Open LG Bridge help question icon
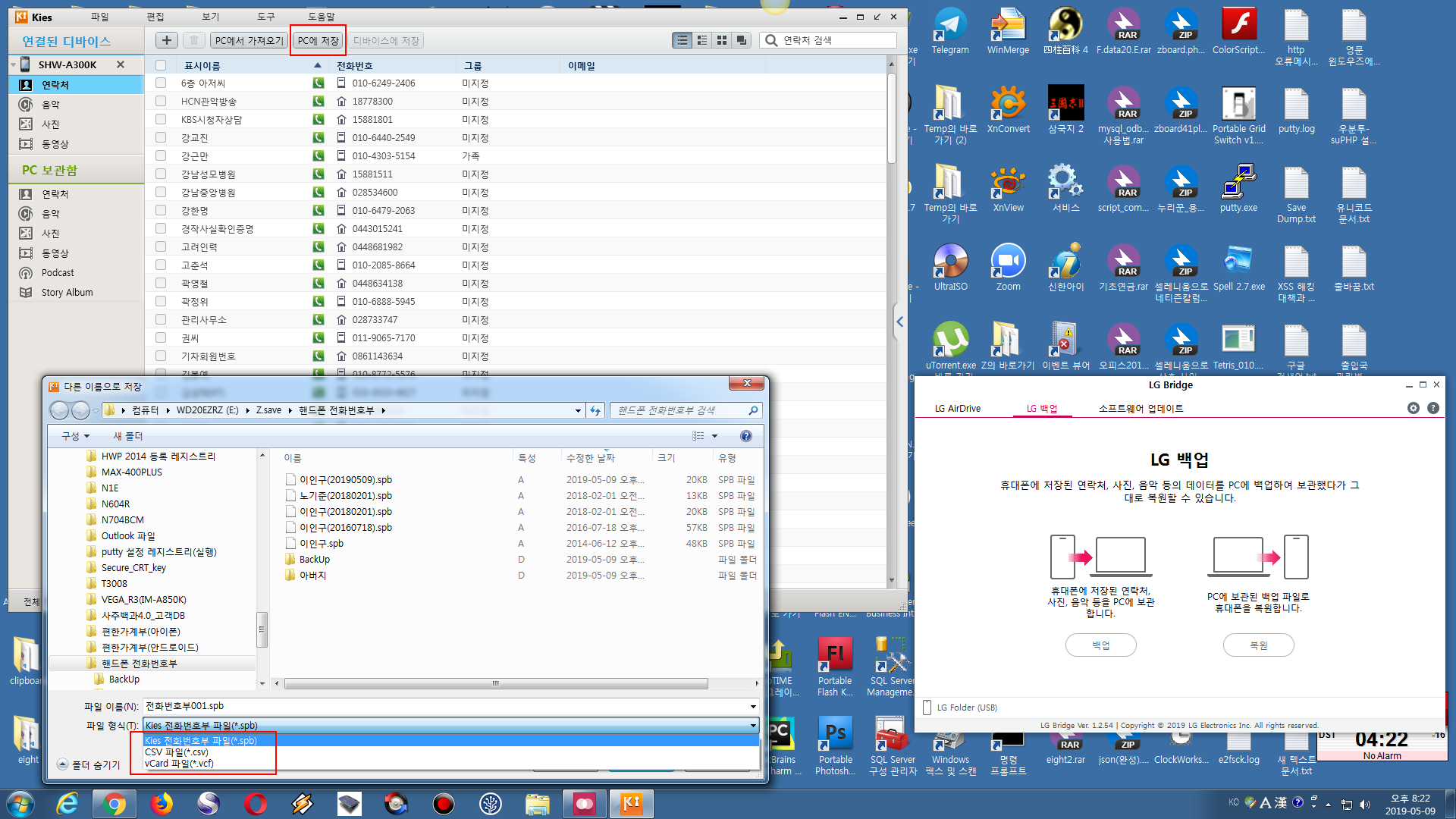Viewport: 1456px width, 819px height. click(1433, 408)
